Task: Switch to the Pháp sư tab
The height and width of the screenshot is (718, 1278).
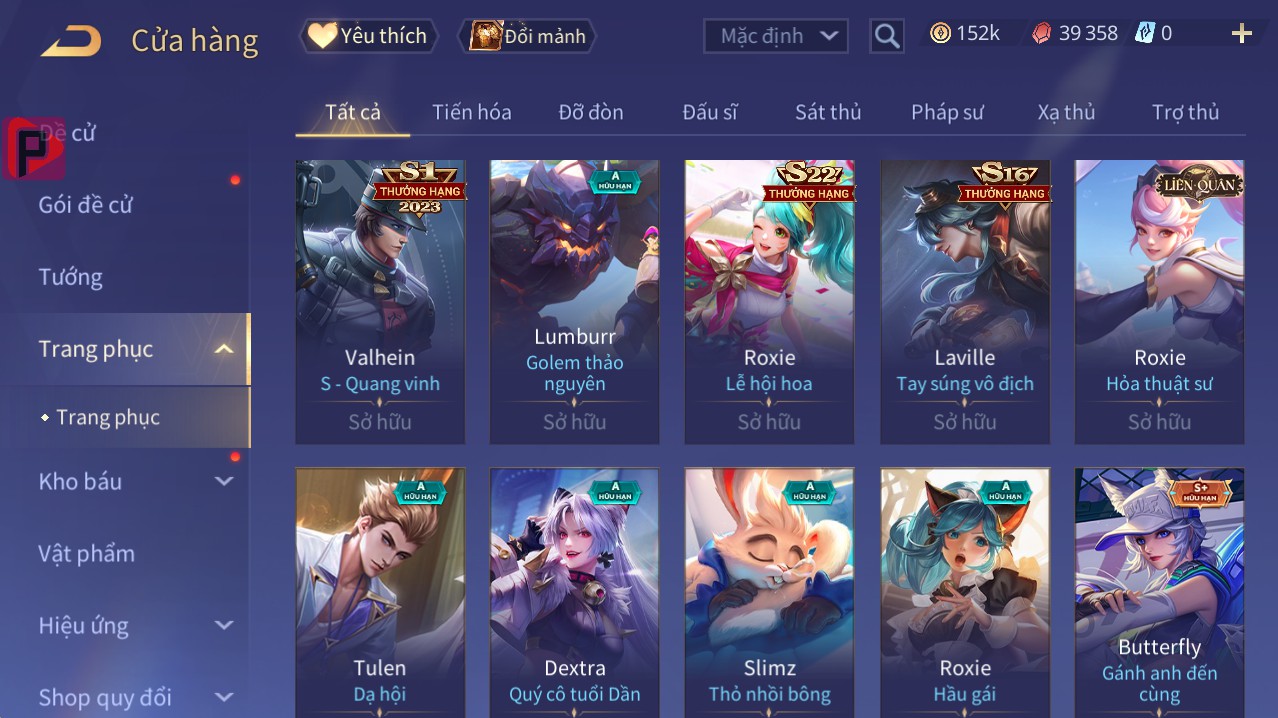Action: (947, 112)
